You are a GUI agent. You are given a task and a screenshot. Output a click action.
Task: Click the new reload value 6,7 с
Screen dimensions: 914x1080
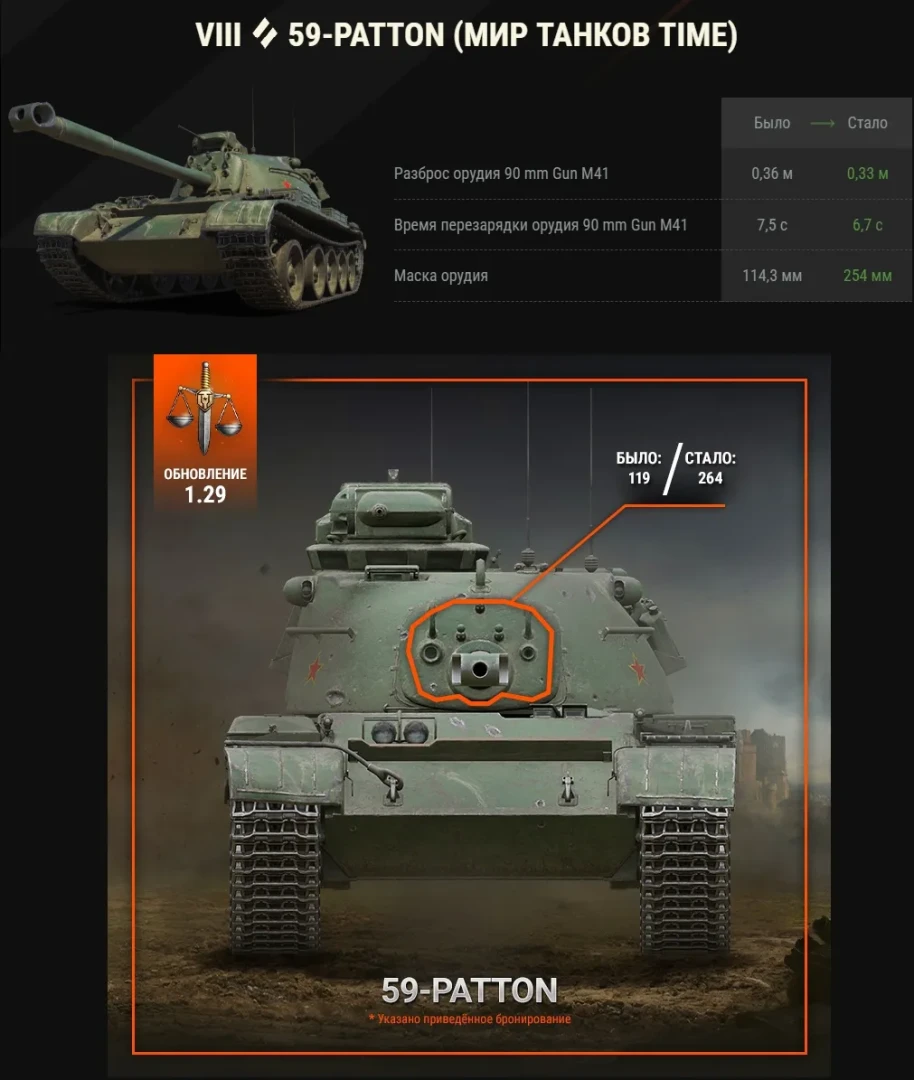point(867,225)
